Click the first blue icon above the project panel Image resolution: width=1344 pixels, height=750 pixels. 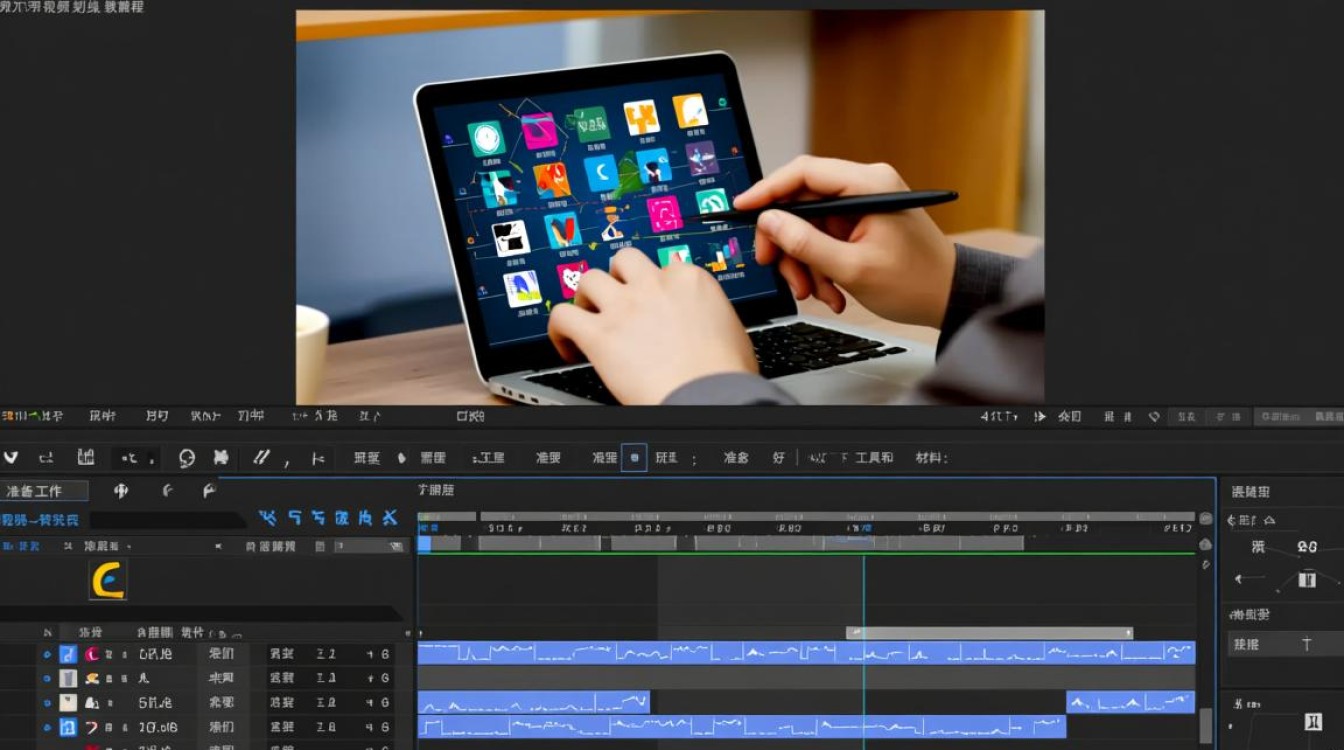point(267,517)
